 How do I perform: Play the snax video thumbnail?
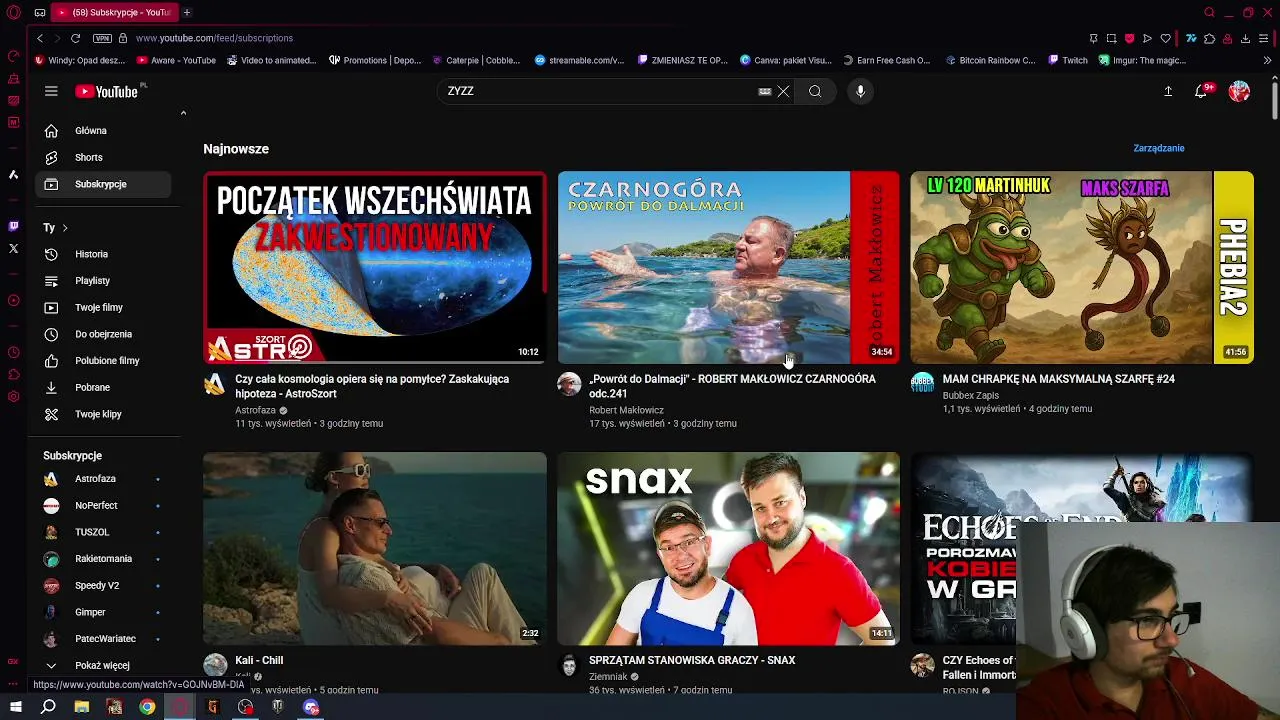point(729,548)
